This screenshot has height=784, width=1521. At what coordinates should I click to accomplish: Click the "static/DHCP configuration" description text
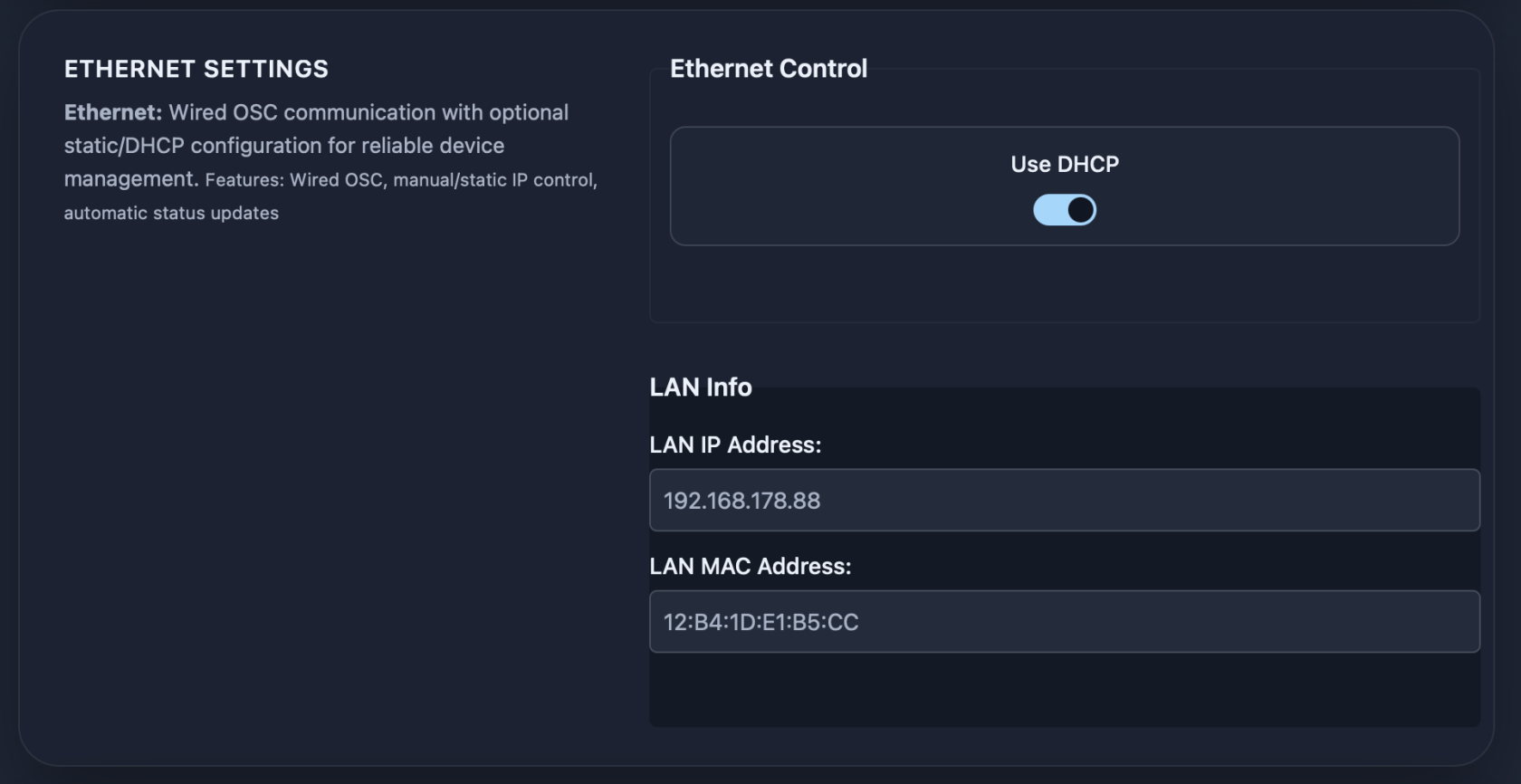coord(192,146)
